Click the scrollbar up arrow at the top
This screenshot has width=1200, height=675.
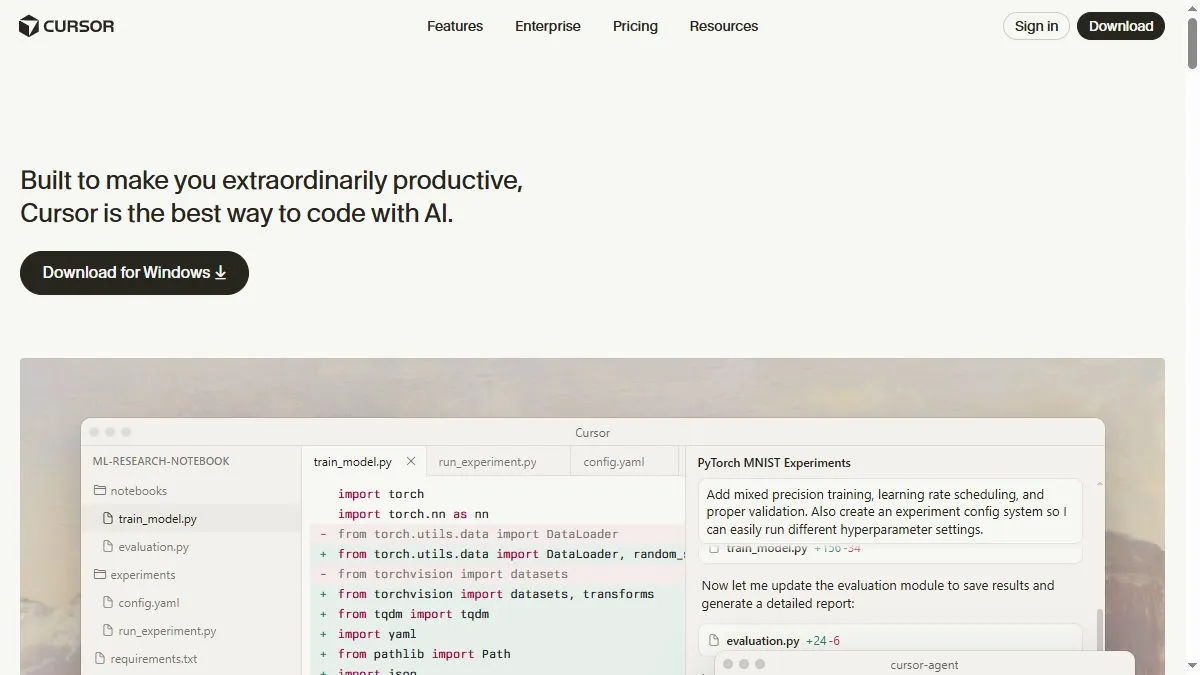coord(1192,7)
